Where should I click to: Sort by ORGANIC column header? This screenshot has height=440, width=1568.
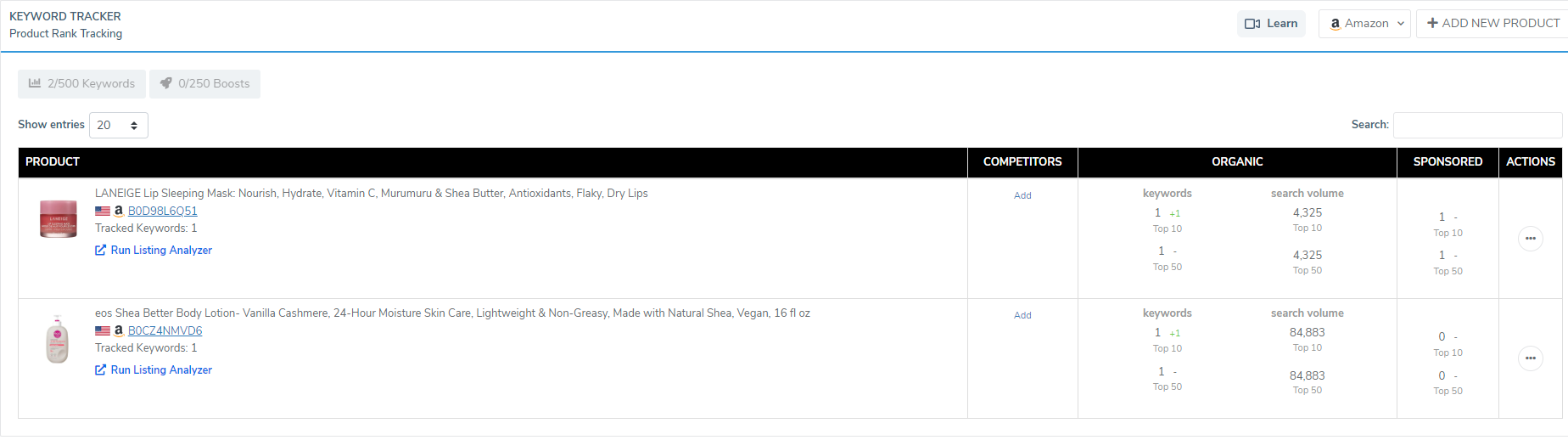click(1237, 162)
